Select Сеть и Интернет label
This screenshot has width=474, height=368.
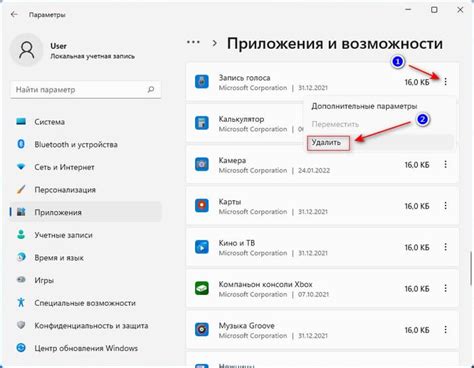click(64, 167)
